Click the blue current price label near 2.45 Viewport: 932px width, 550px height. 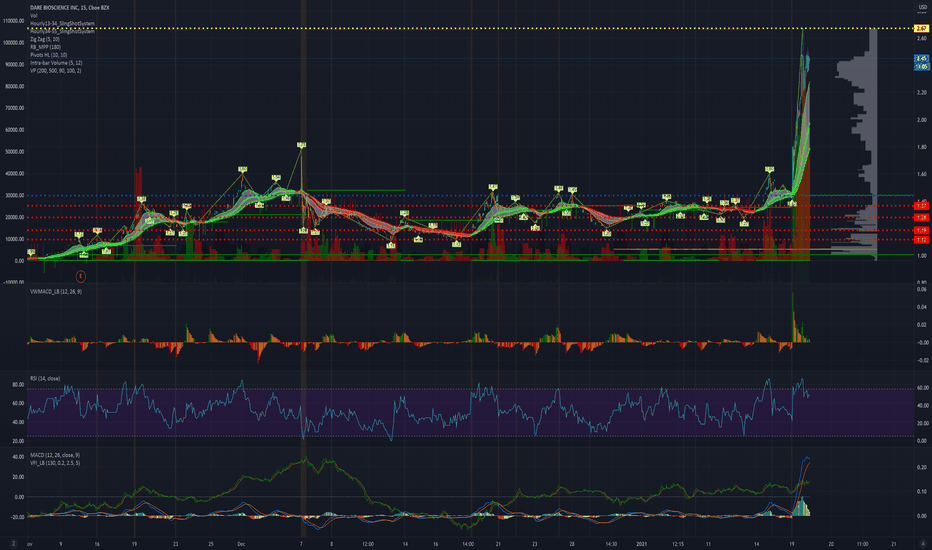pyautogui.click(x=921, y=59)
